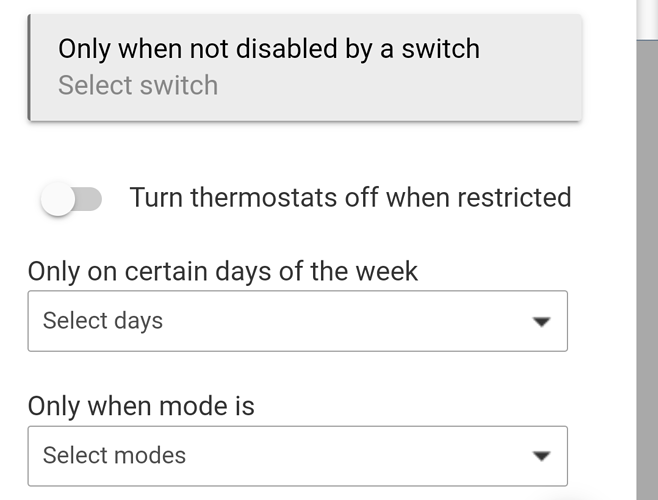Click the 'Select modes' placeholder text
This screenshot has height=500, width=658.
tap(114, 456)
